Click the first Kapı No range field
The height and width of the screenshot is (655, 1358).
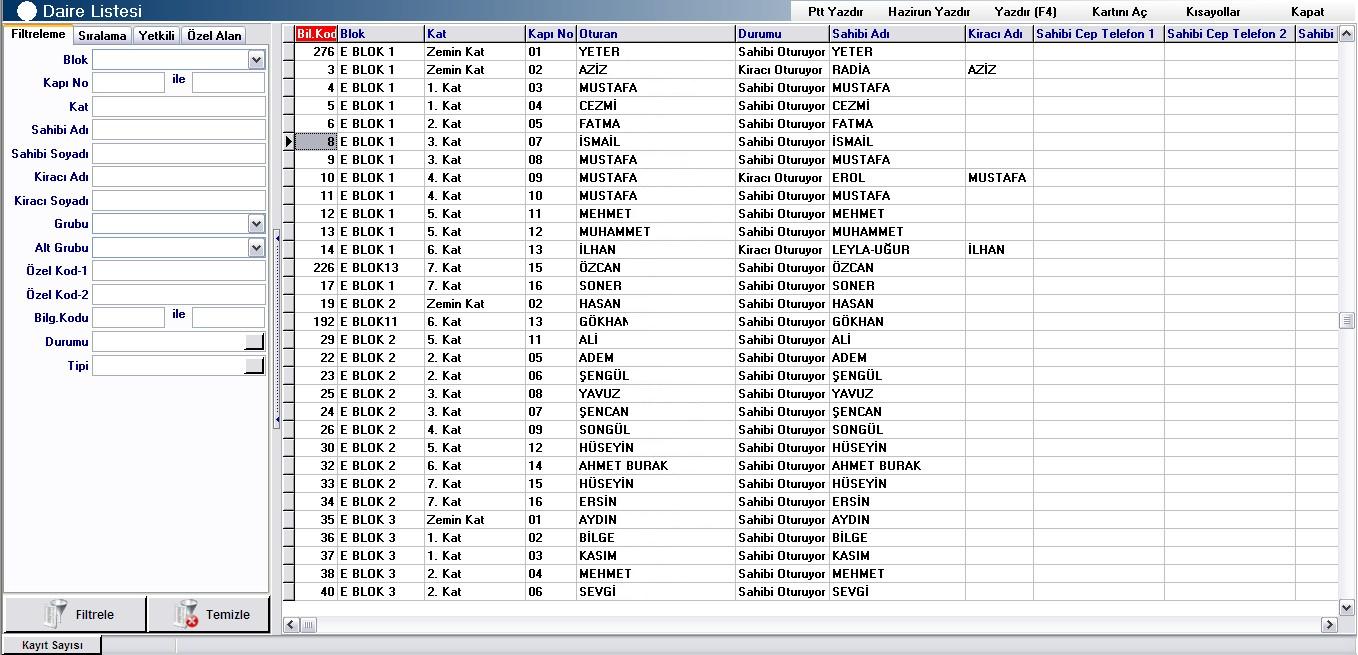tap(128, 83)
